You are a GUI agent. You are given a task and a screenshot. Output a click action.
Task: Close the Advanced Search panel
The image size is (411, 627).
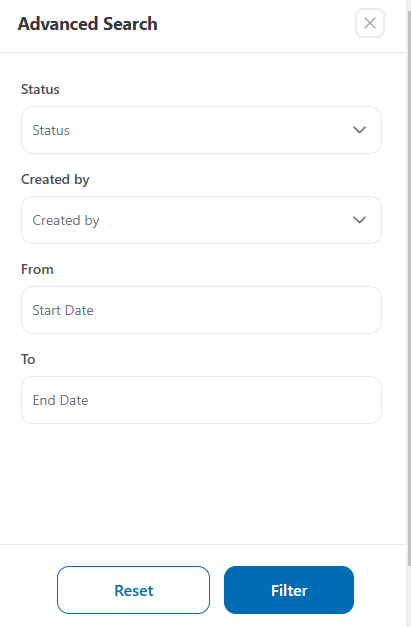(x=370, y=23)
